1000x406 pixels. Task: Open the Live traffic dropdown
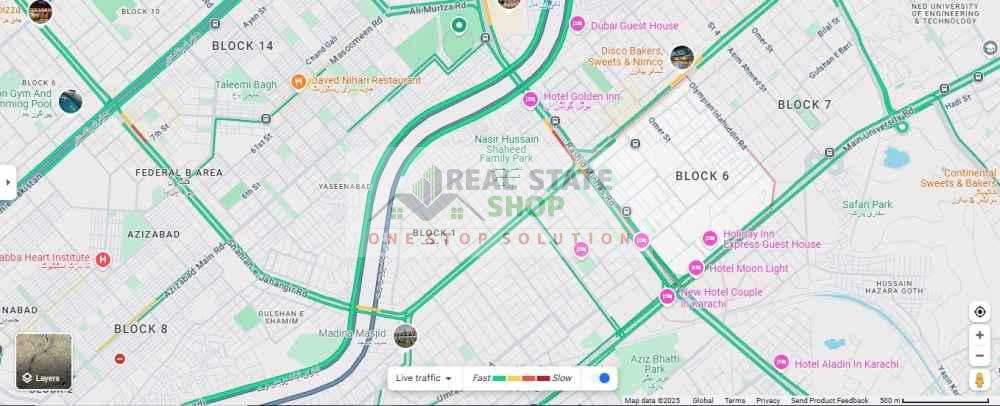tap(423, 378)
